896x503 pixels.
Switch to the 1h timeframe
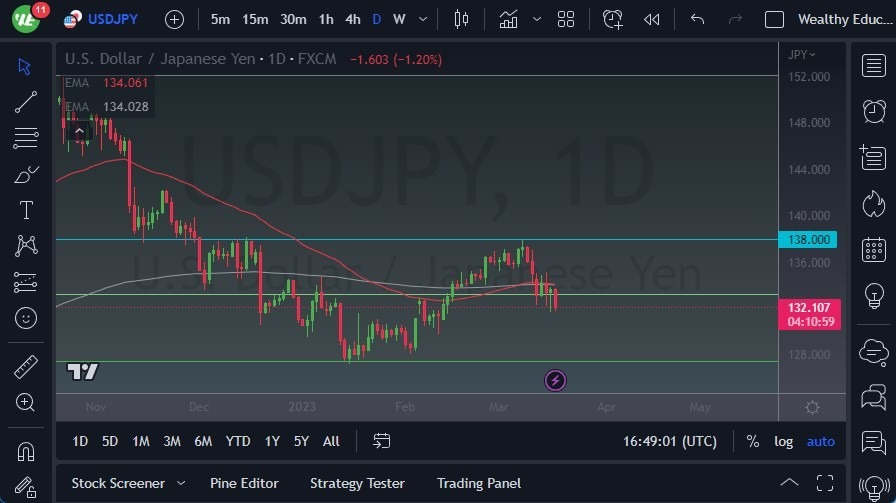326,19
